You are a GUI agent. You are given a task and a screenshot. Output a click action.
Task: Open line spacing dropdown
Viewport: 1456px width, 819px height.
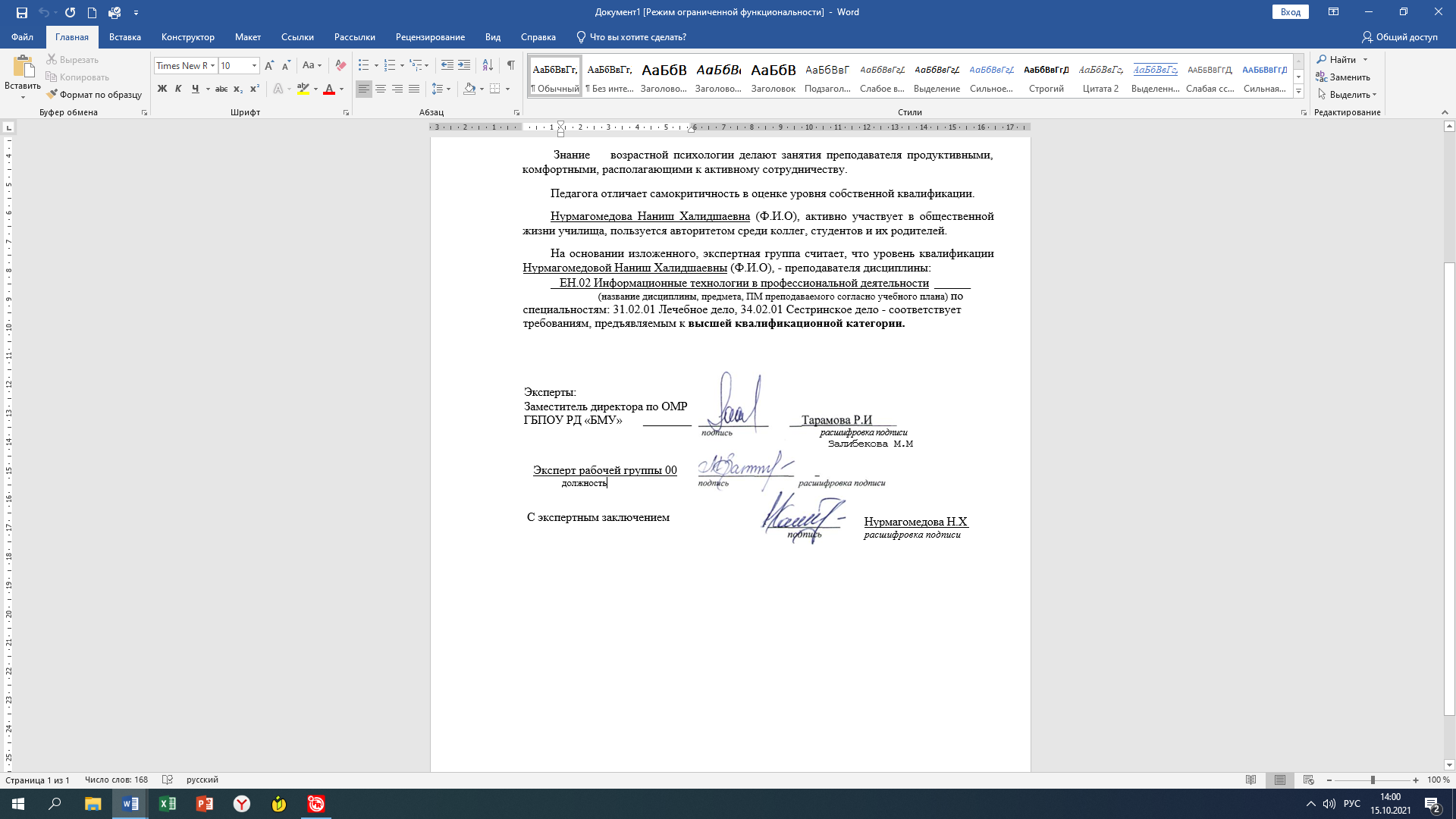[x=441, y=89]
